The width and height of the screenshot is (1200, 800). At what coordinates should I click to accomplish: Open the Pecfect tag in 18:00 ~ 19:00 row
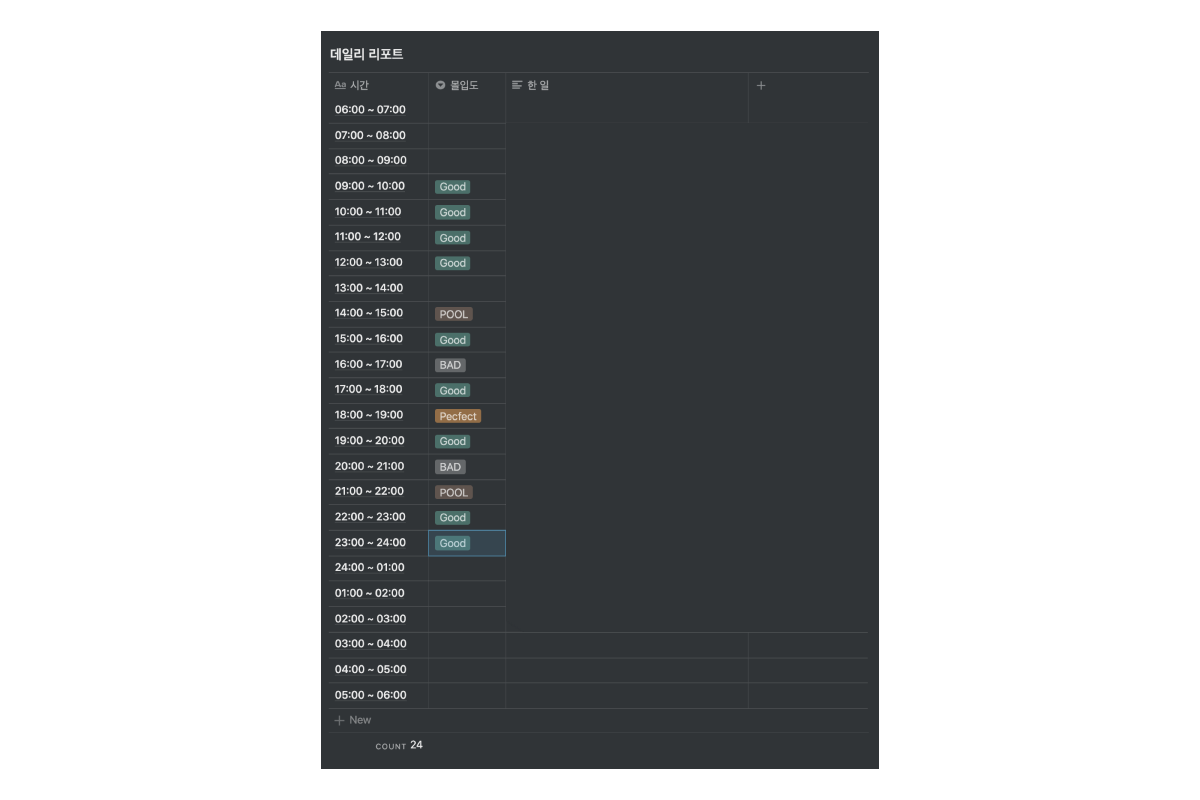pyautogui.click(x=458, y=416)
